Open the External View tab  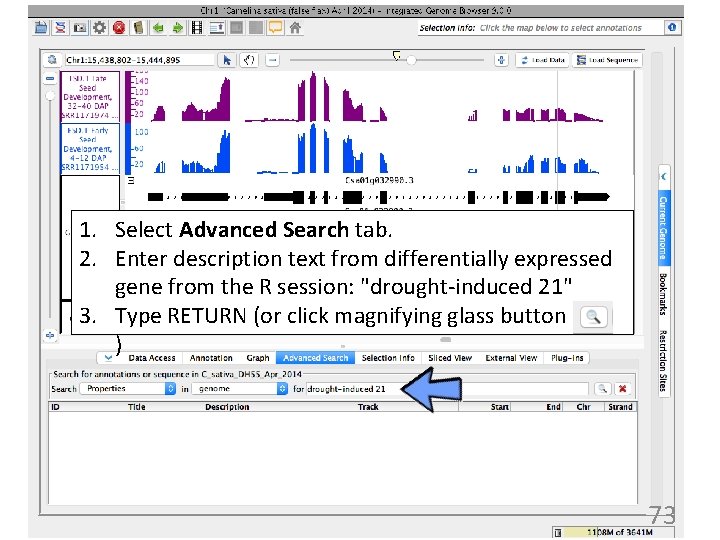511,358
